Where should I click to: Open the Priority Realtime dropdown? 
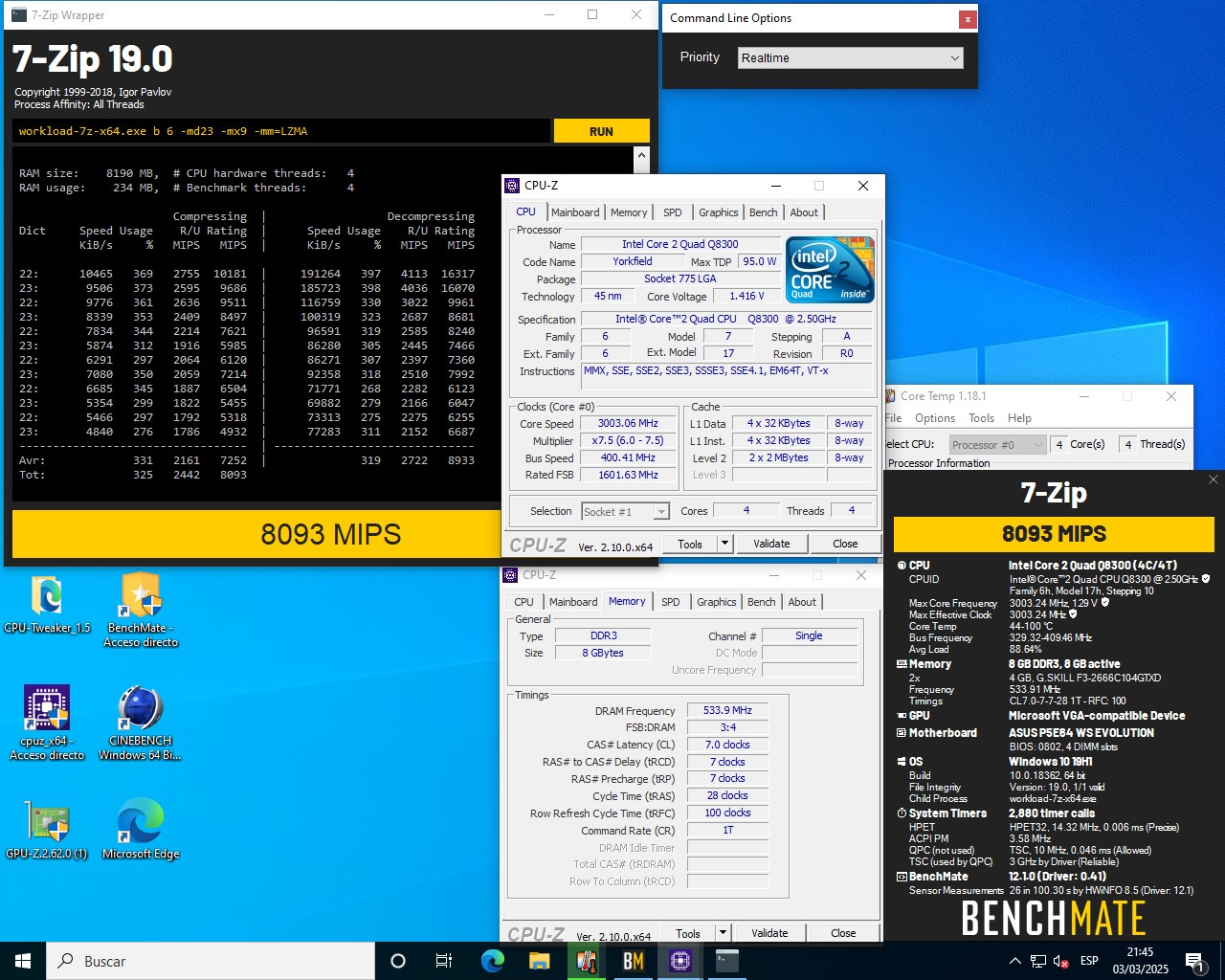850,58
